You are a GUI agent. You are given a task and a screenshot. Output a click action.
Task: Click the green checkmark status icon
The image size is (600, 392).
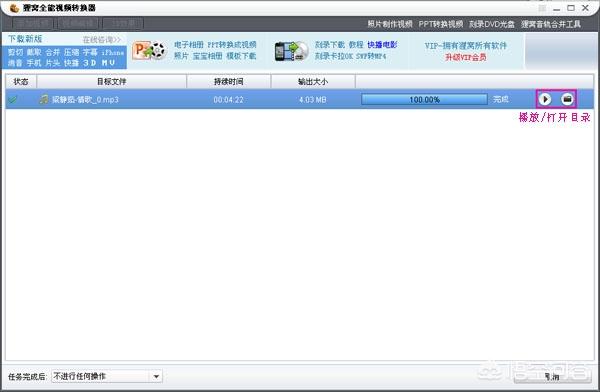[13, 100]
